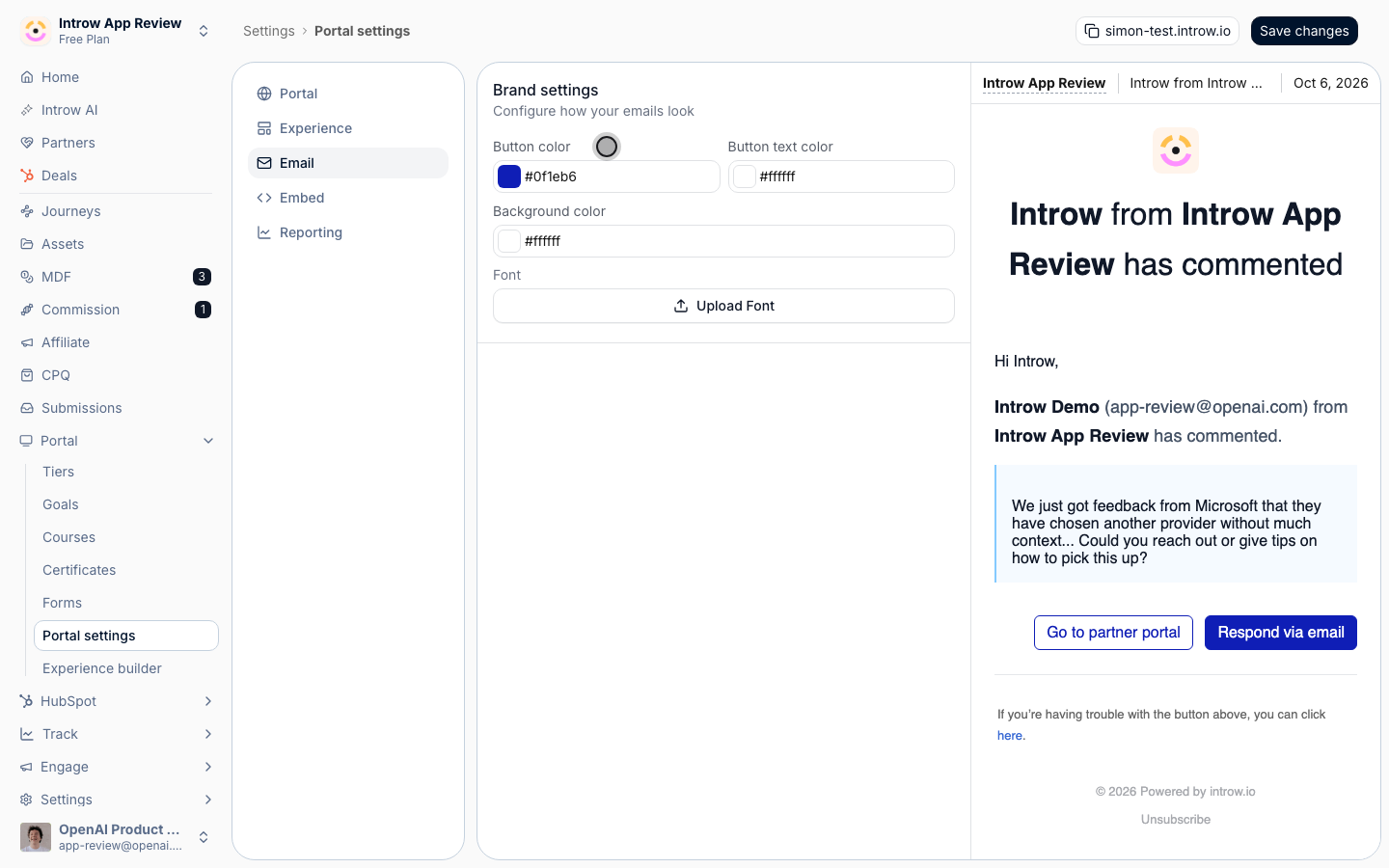The image size is (1389, 868).
Task: Click the Upload Font button
Action: (x=723, y=306)
